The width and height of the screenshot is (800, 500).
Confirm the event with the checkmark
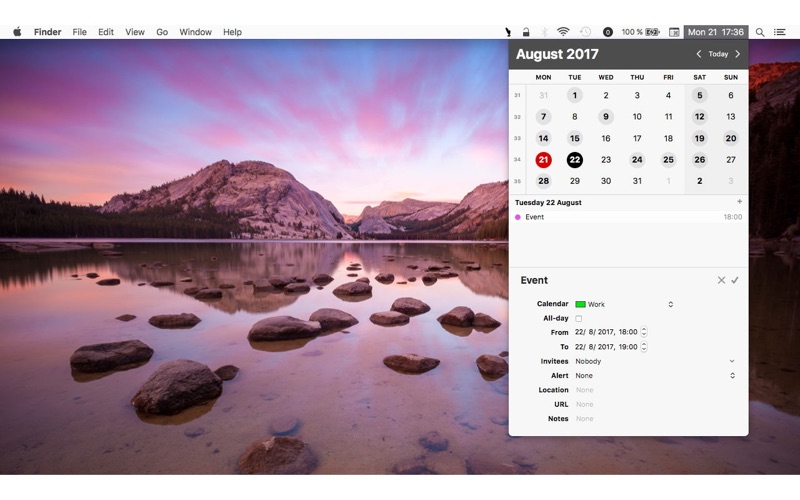point(735,280)
